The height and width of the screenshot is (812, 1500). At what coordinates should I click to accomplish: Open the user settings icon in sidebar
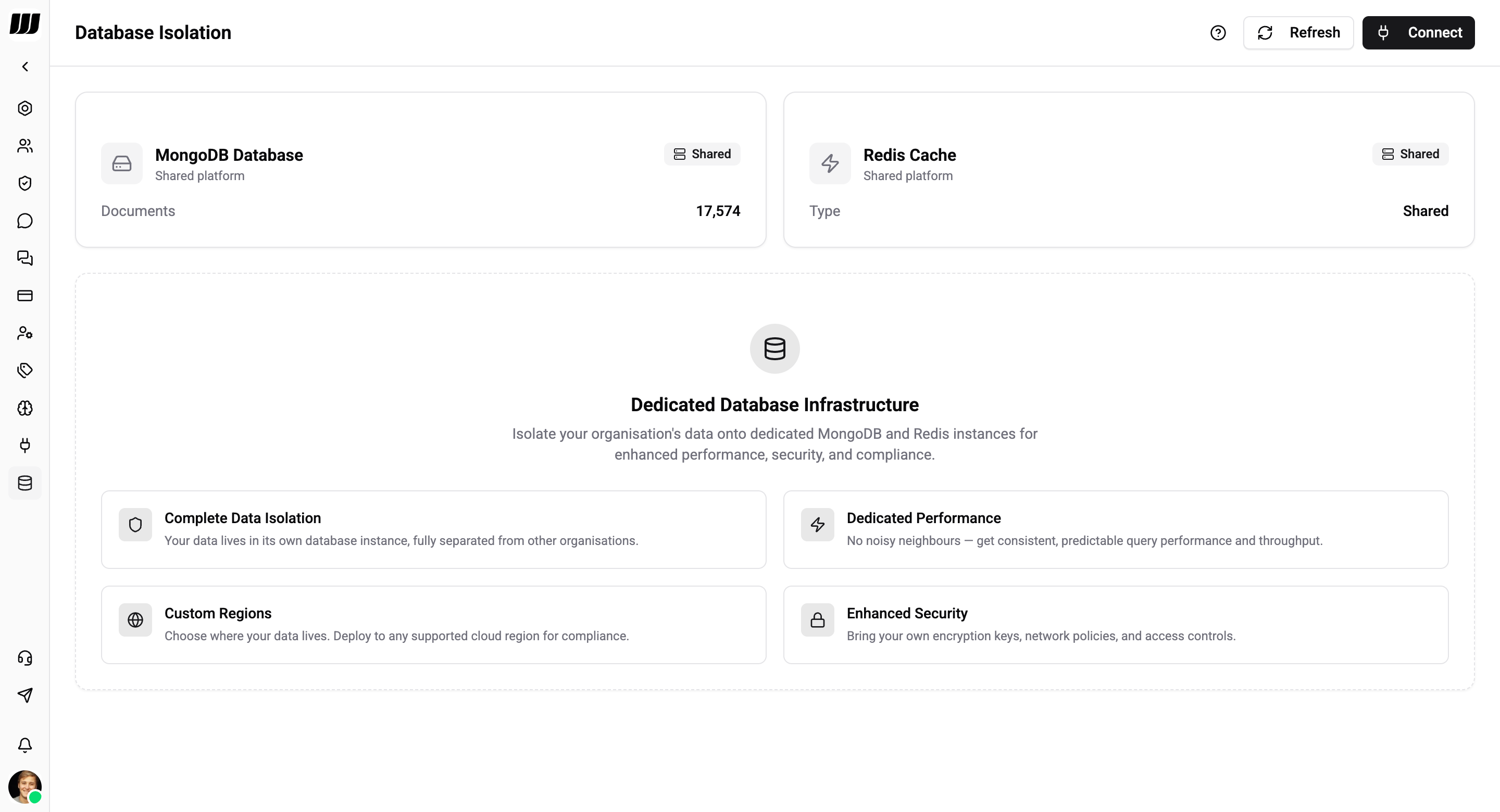[25, 333]
